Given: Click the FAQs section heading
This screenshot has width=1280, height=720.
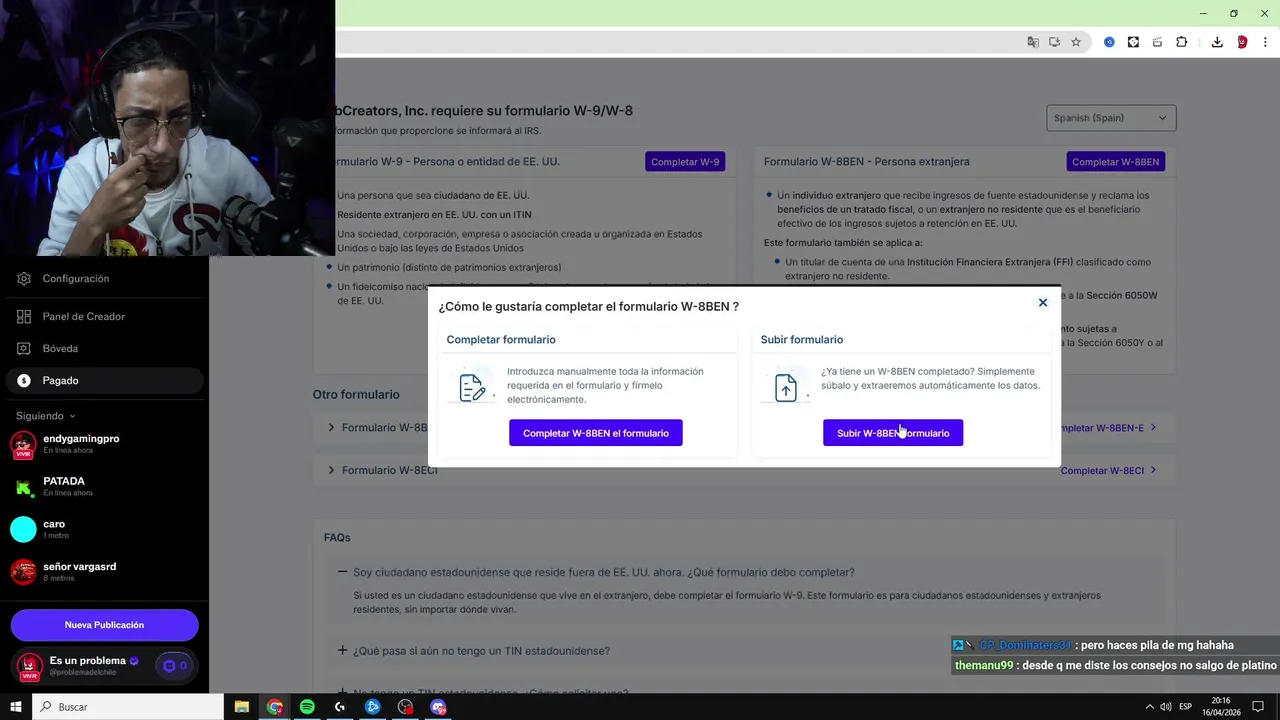Looking at the screenshot, I should 337,538.
